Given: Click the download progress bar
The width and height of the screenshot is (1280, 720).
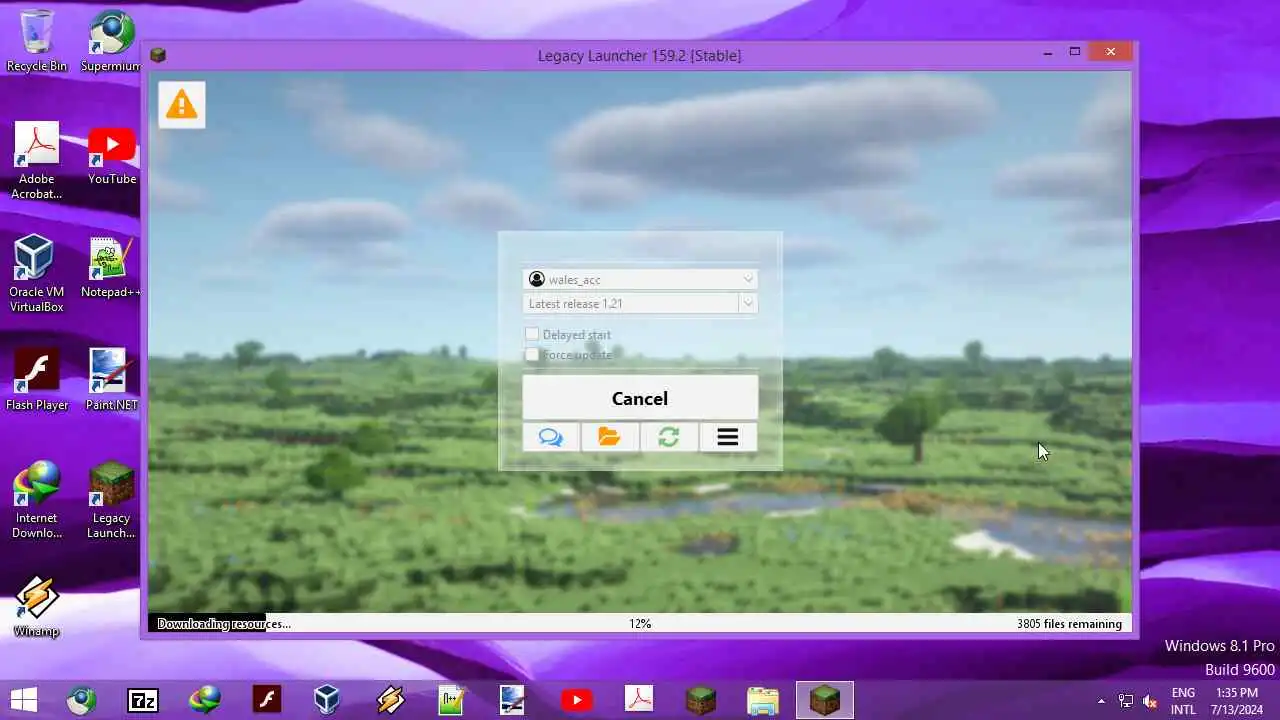Looking at the screenshot, I should 640,623.
